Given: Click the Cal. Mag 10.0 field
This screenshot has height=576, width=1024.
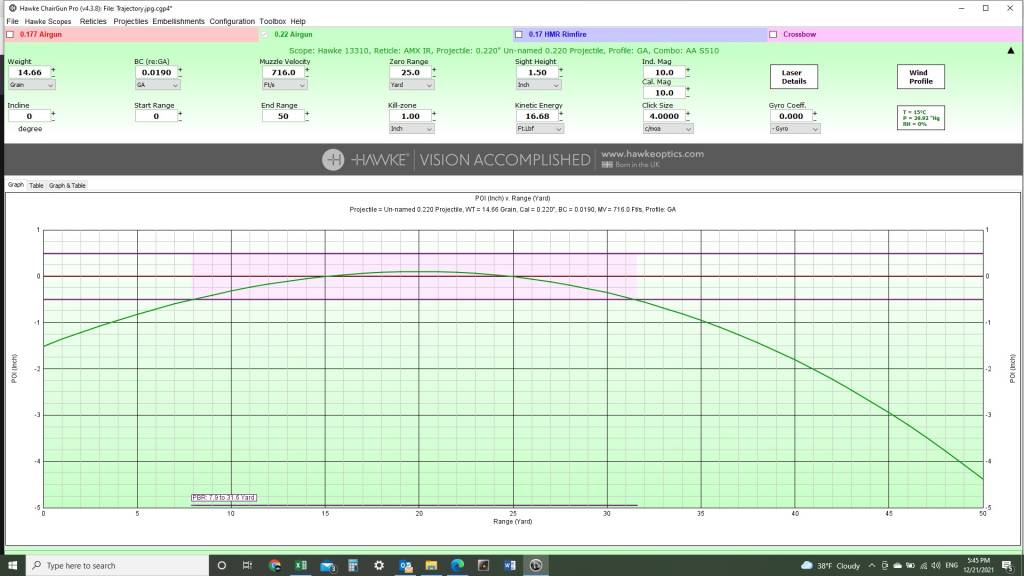Looking at the screenshot, I should point(664,93).
